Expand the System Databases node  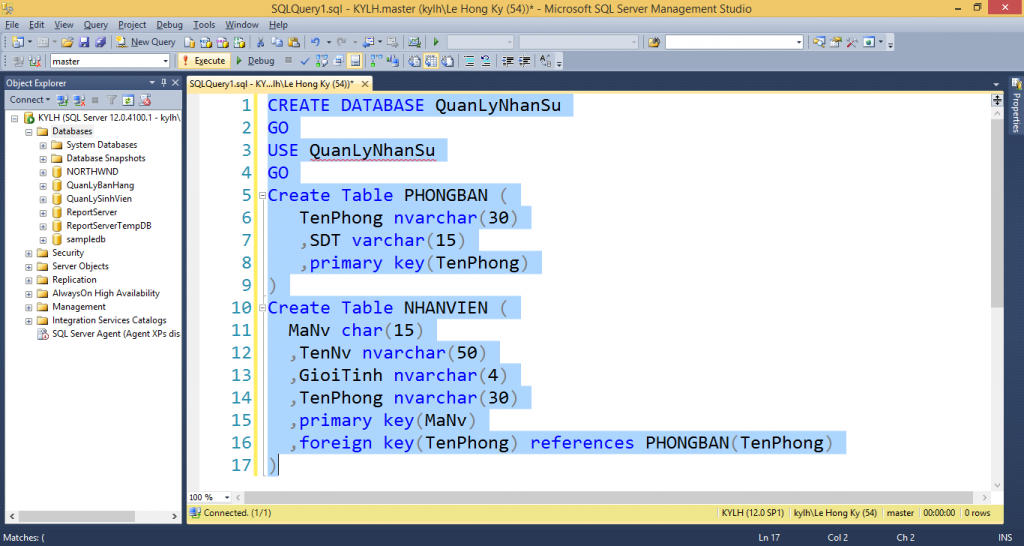pyautogui.click(x=43, y=145)
